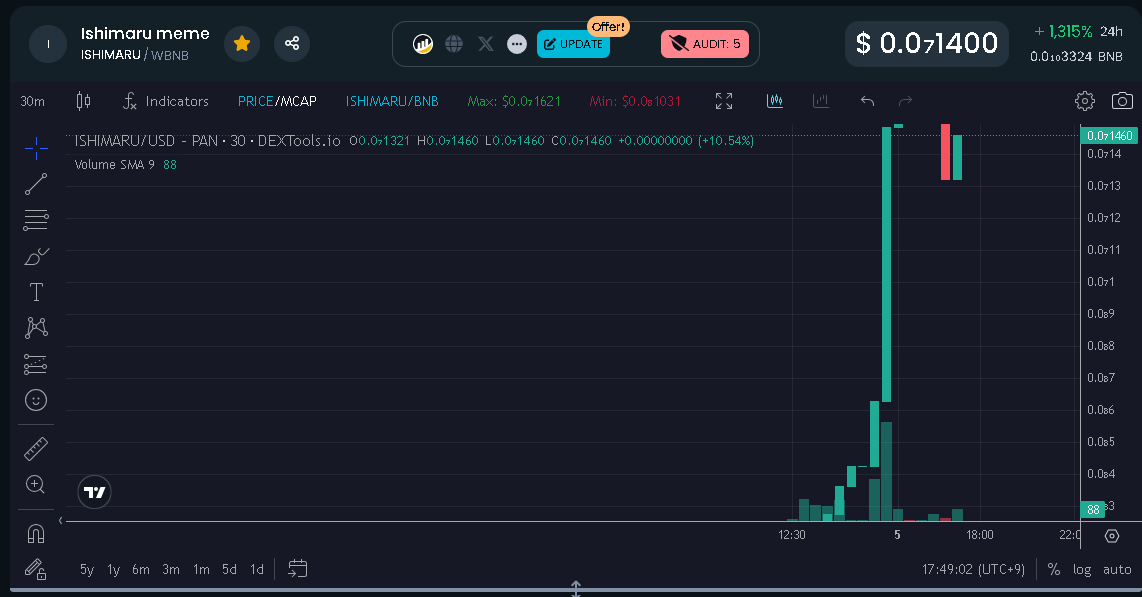Toggle auto scale
This screenshot has height=597, width=1142.
click(x=1117, y=569)
